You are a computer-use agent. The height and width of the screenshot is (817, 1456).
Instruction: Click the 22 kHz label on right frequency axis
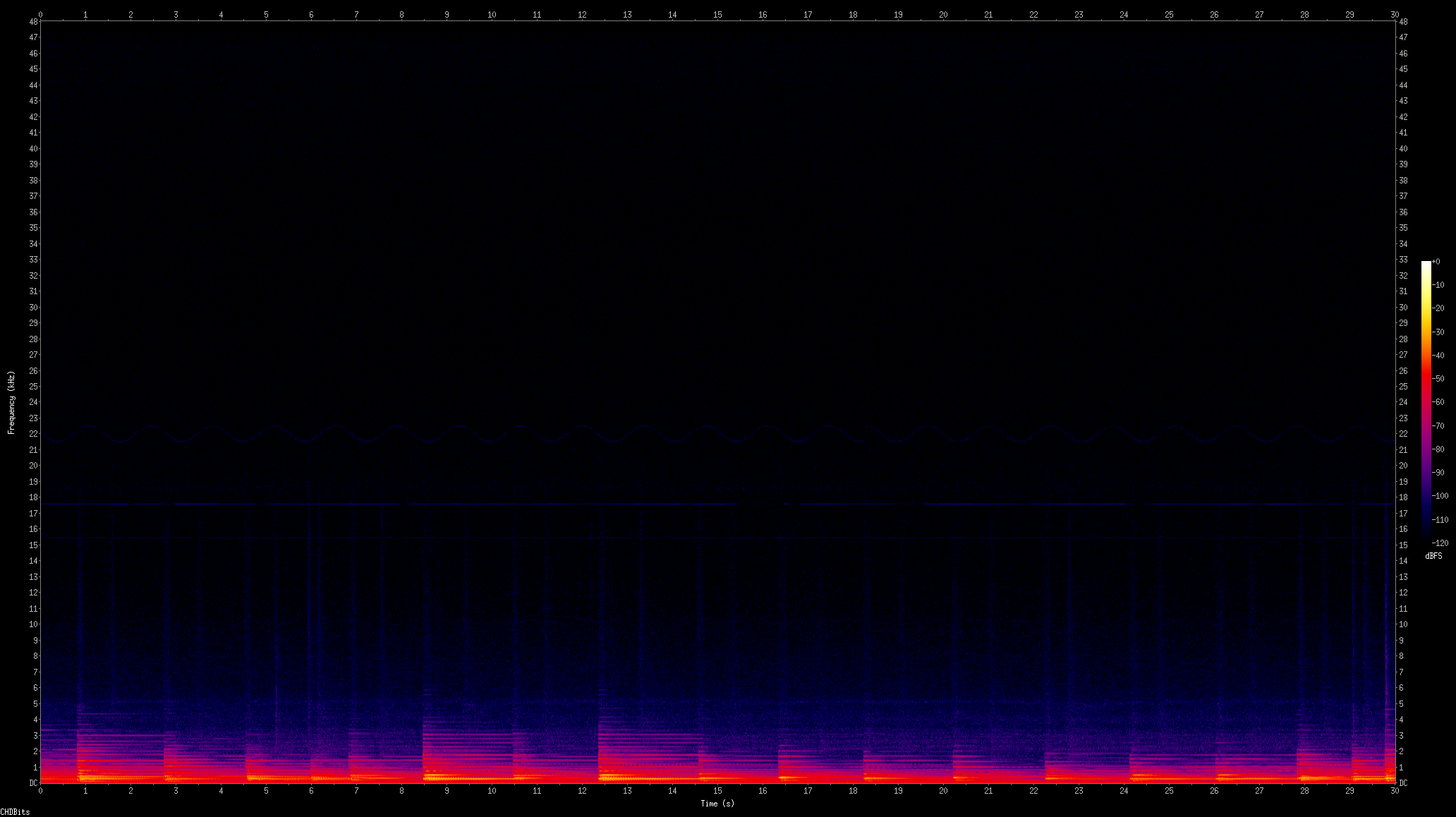(x=1403, y=434)
